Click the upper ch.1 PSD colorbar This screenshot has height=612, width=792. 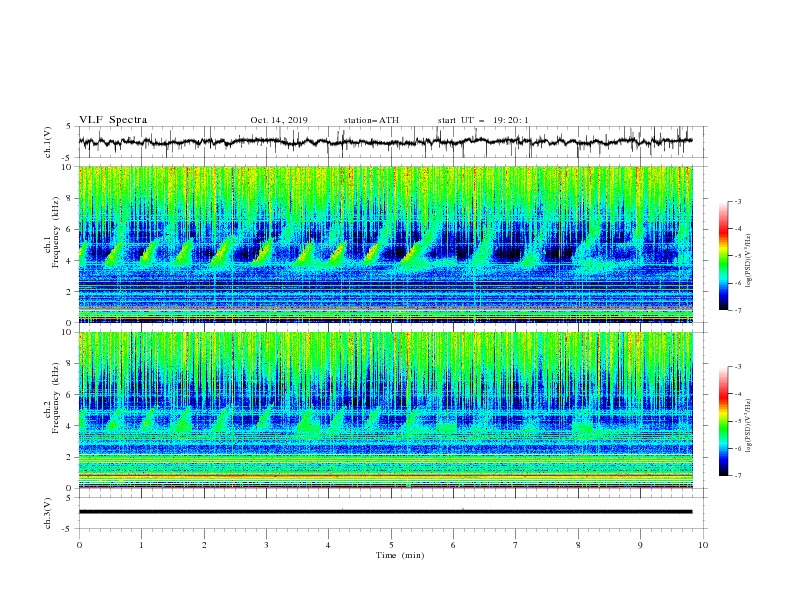coord(724,256)
